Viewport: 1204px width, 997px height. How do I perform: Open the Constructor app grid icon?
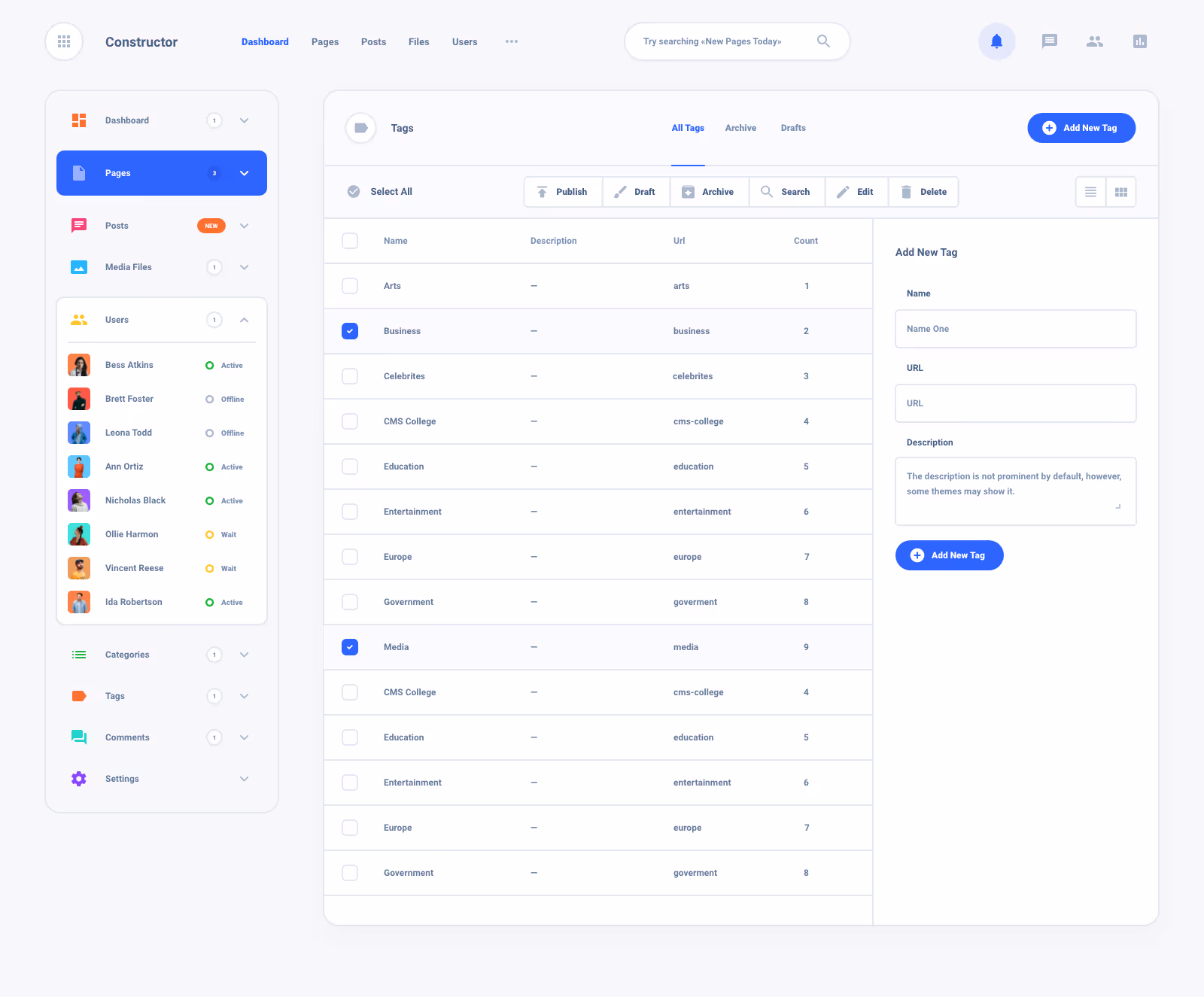coord(64,41)
